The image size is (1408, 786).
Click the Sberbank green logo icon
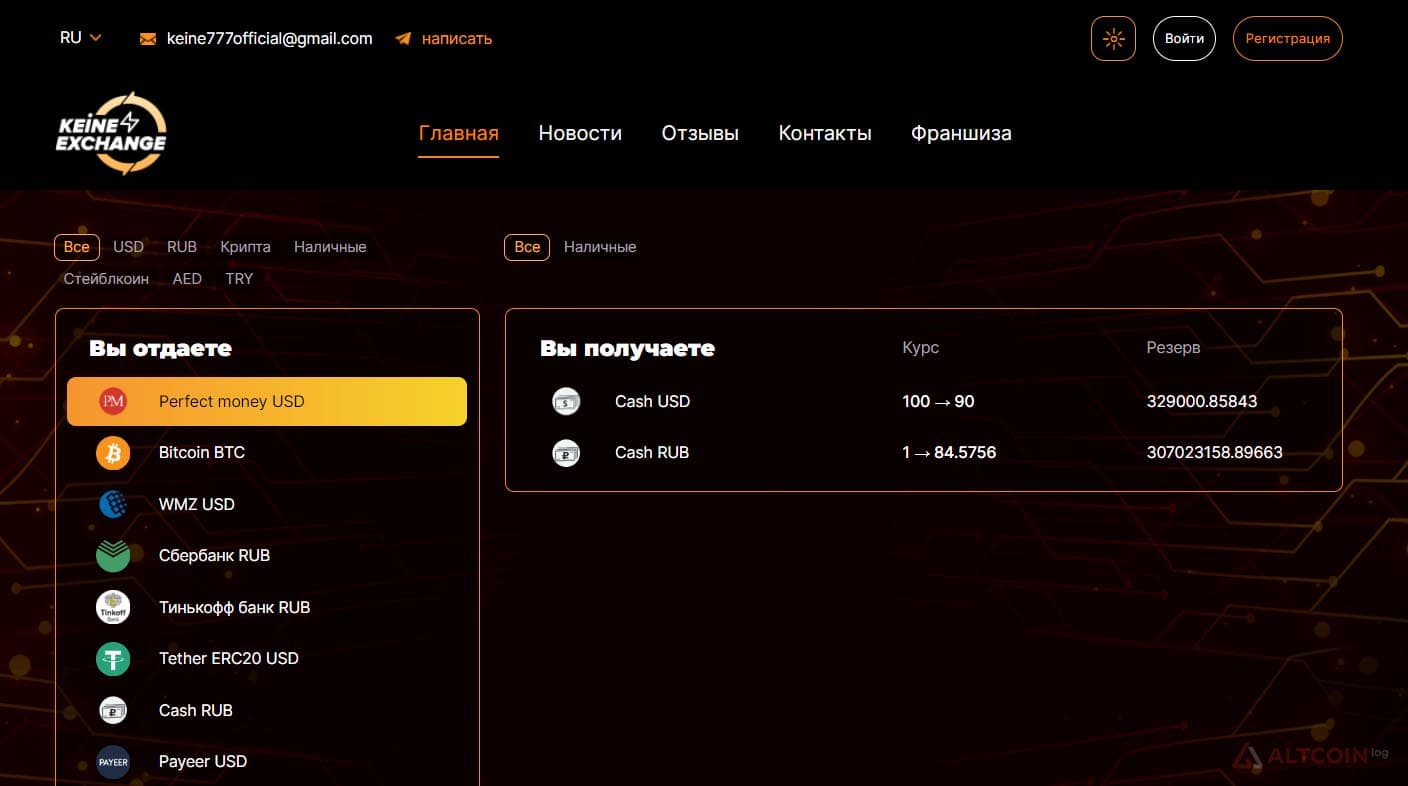(x=113, y=556)
